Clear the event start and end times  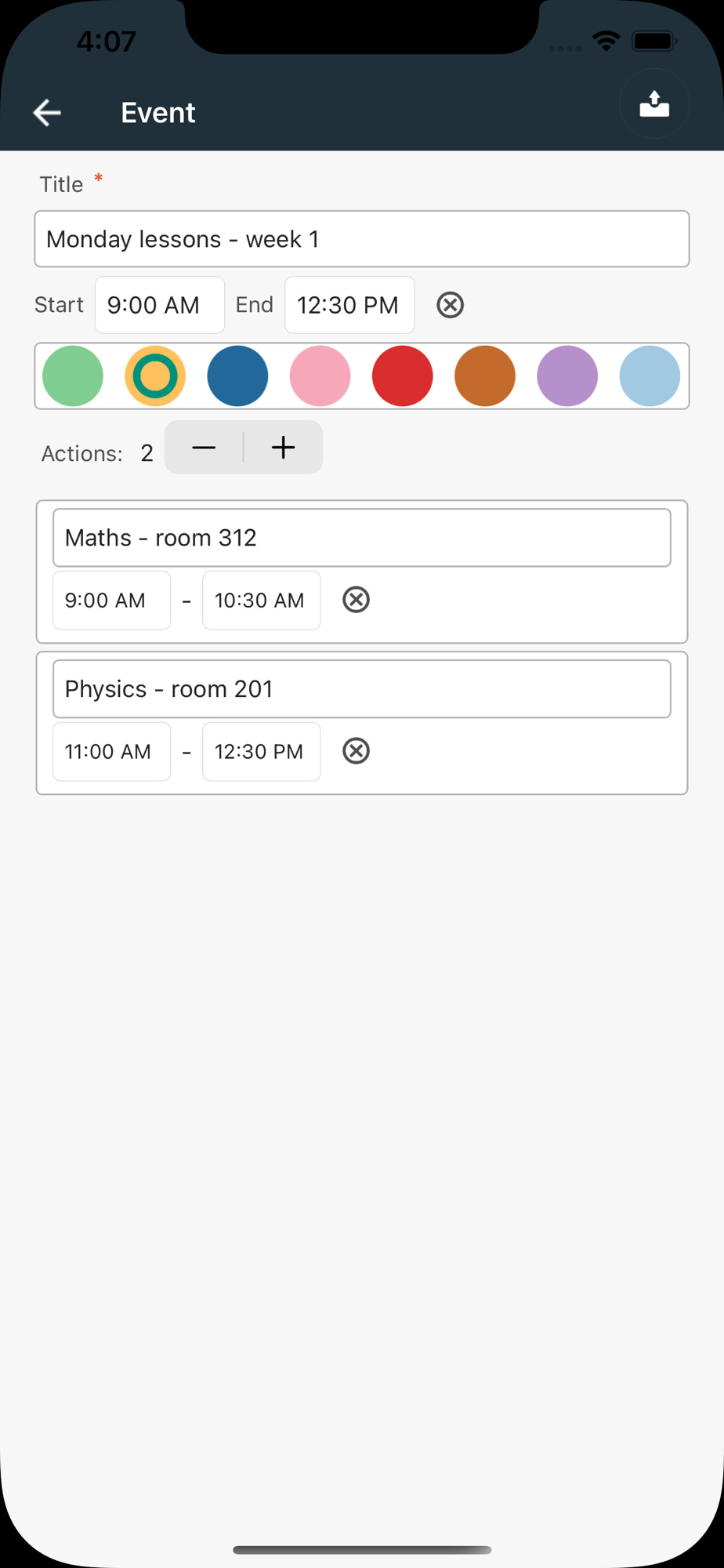(450, 305)
